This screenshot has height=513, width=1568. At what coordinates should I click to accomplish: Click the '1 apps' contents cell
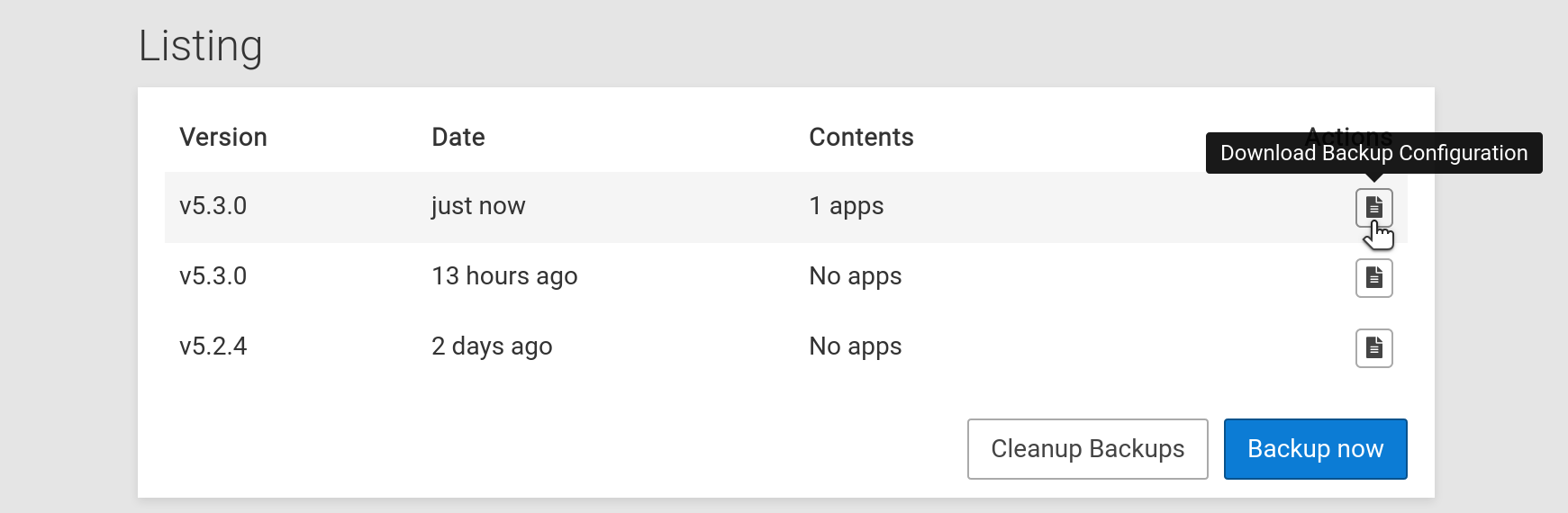pyautogui.click(x=847, y=206)
